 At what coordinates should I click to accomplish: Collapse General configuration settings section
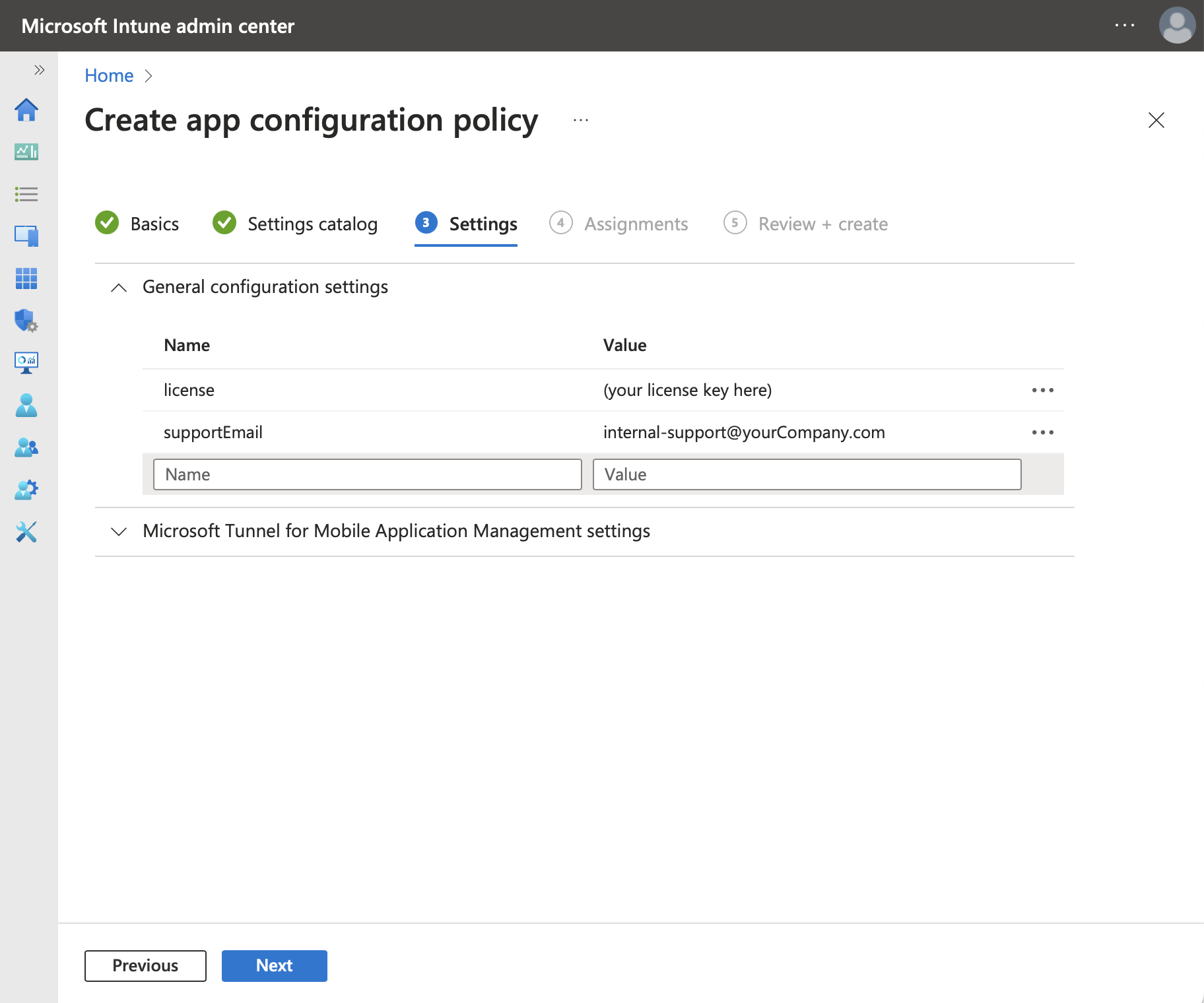coord(119,288)
